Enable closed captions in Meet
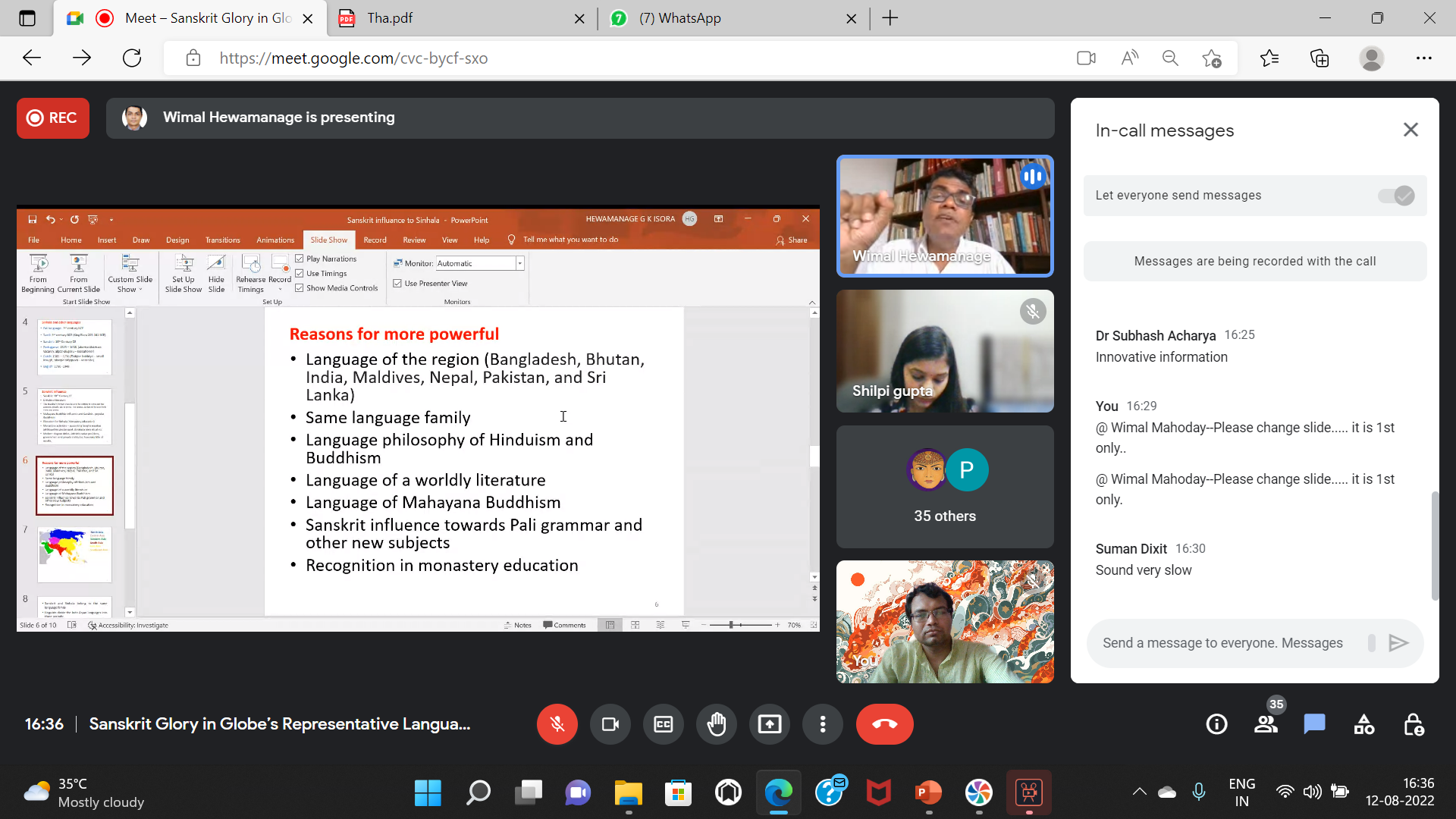Viewport: 1456px width, 819px height. (x=663, y=724)
